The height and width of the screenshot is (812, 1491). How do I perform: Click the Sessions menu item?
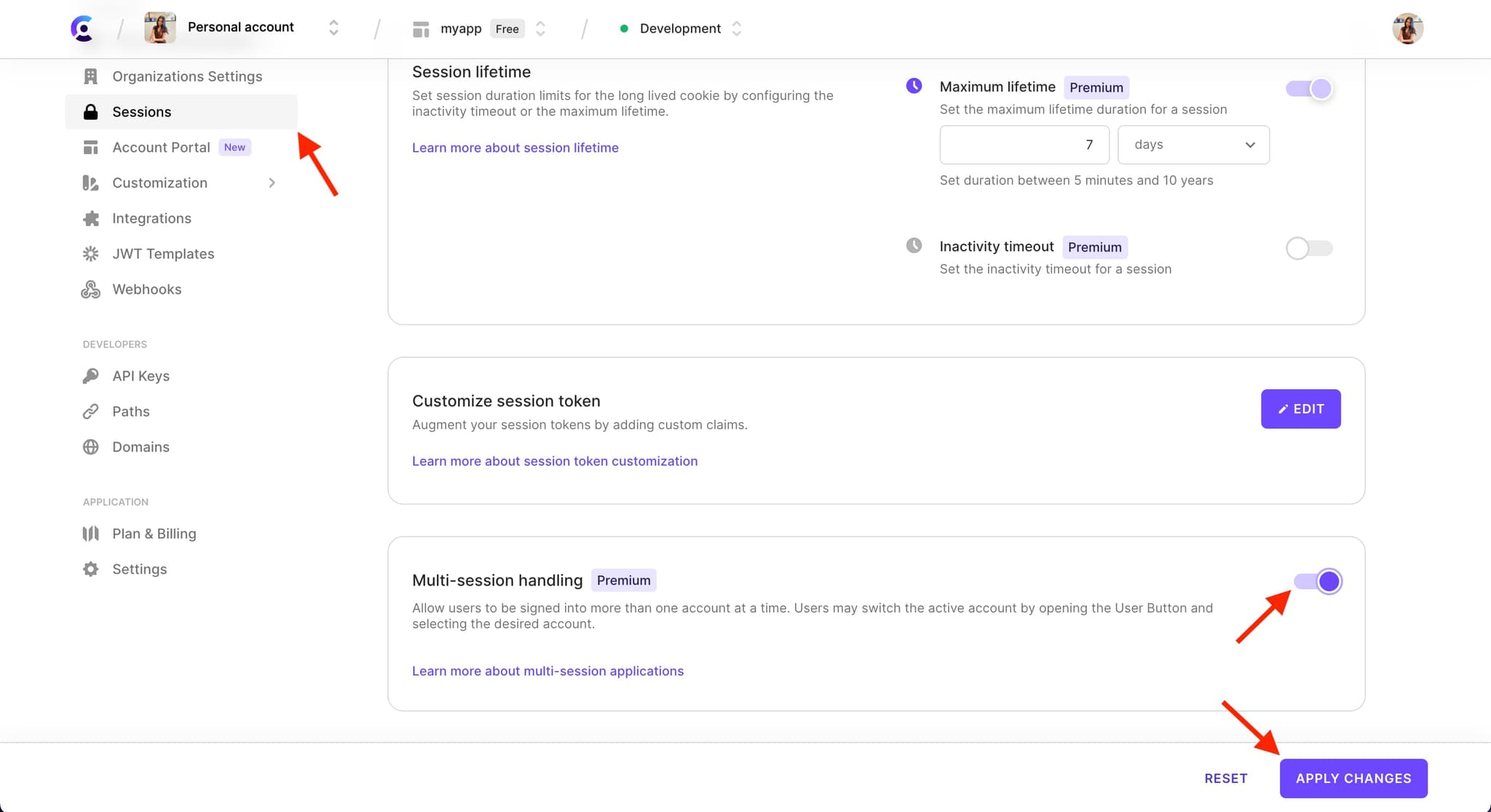142,111
